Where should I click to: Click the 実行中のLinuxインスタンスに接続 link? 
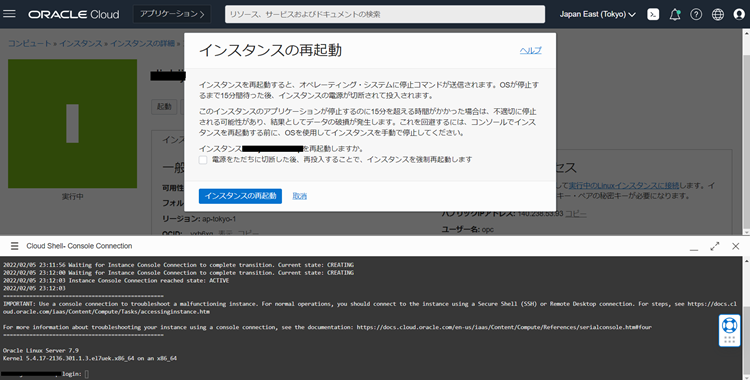[624, 185]
